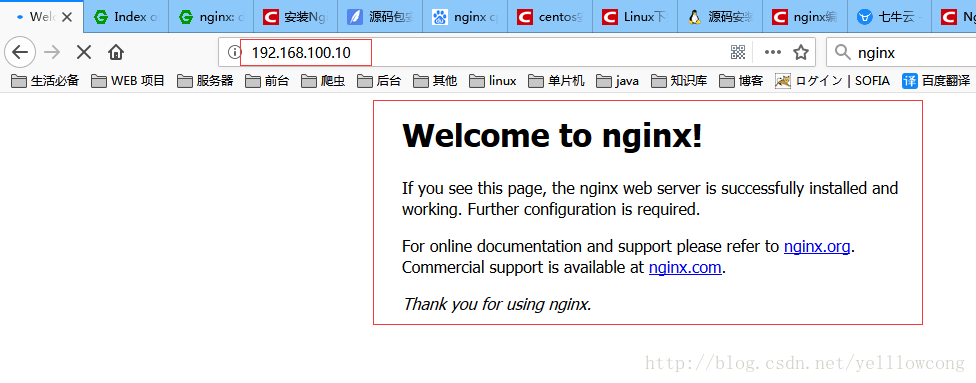Click the search box containing nginx

click(x=901, y=52)
